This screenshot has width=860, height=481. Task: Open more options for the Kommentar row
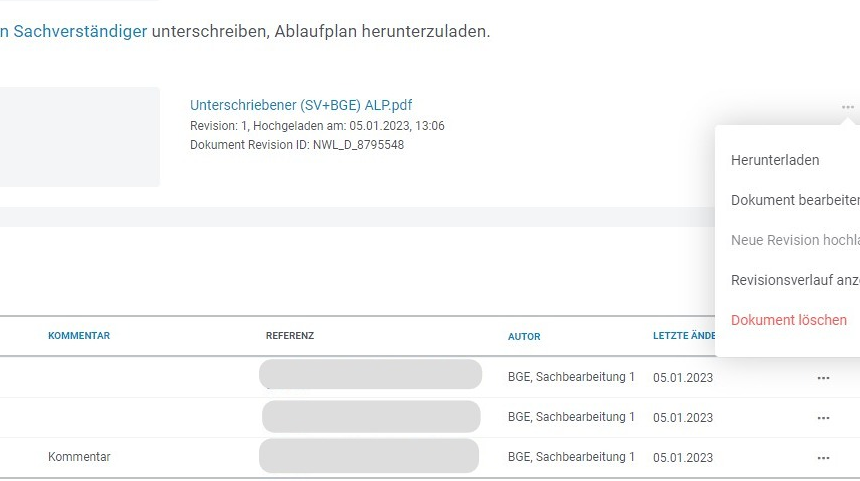[x=823, y=458]
